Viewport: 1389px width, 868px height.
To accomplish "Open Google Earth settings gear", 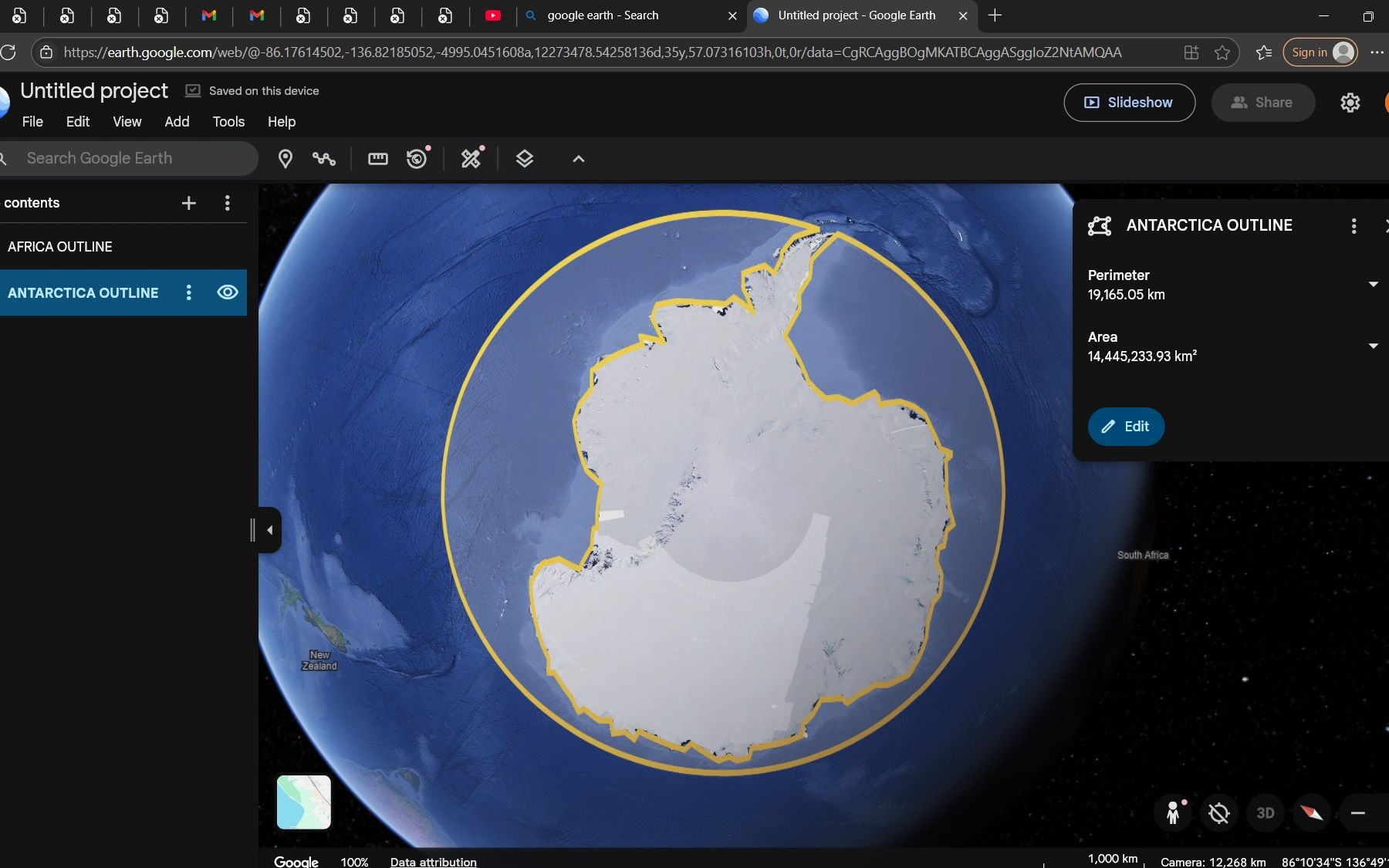I will click(x=1350, y=103).
